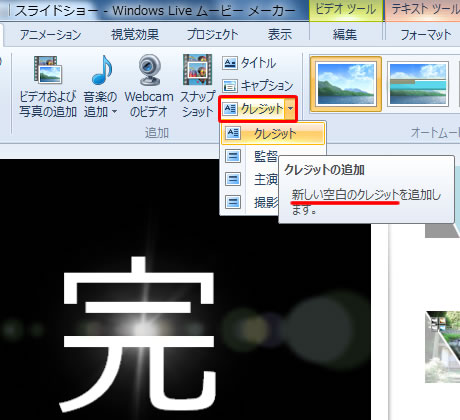
Task: Click the 完 preview frame
Action: click(x=185, y=289)
